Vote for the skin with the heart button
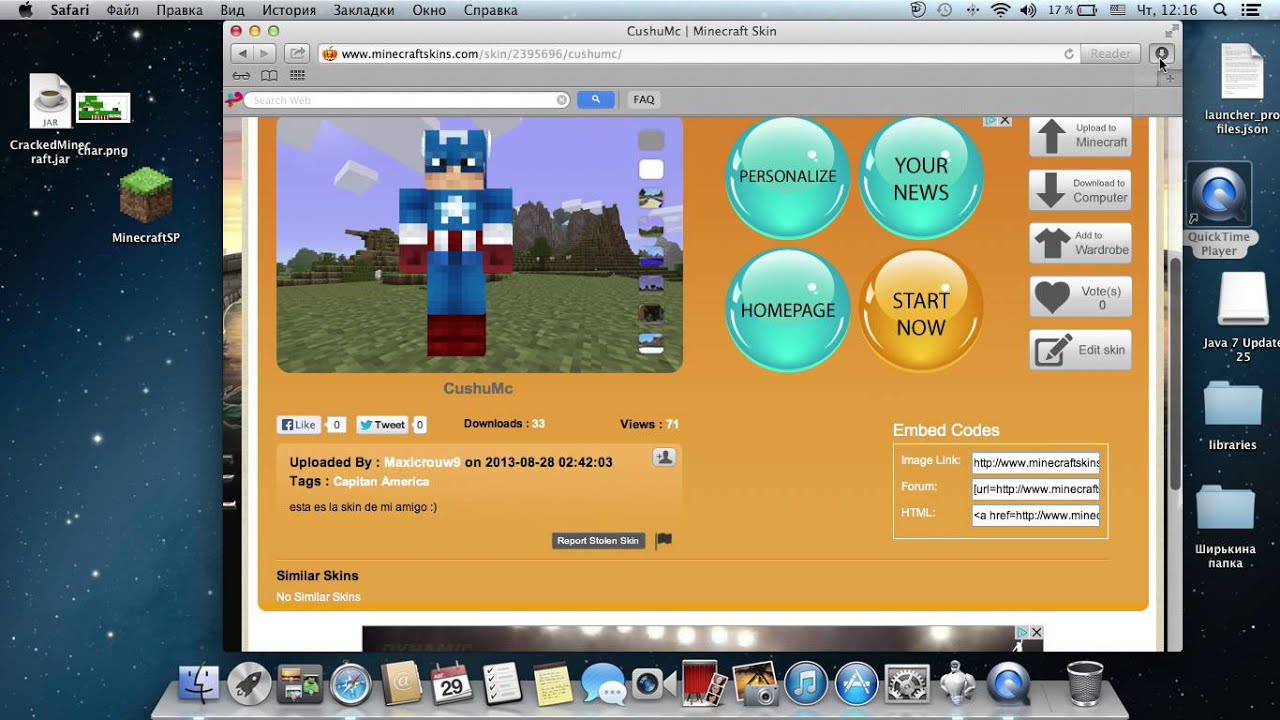Viewport: 1280px width, 720px height. click(x=1080, y=297)
